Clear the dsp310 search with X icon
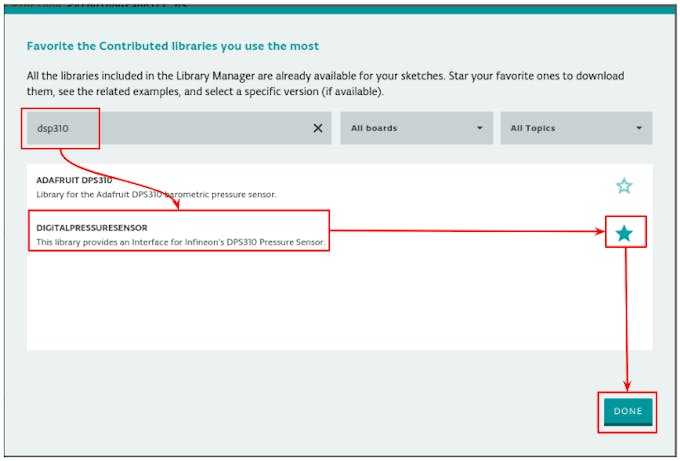 pos(318,128)
